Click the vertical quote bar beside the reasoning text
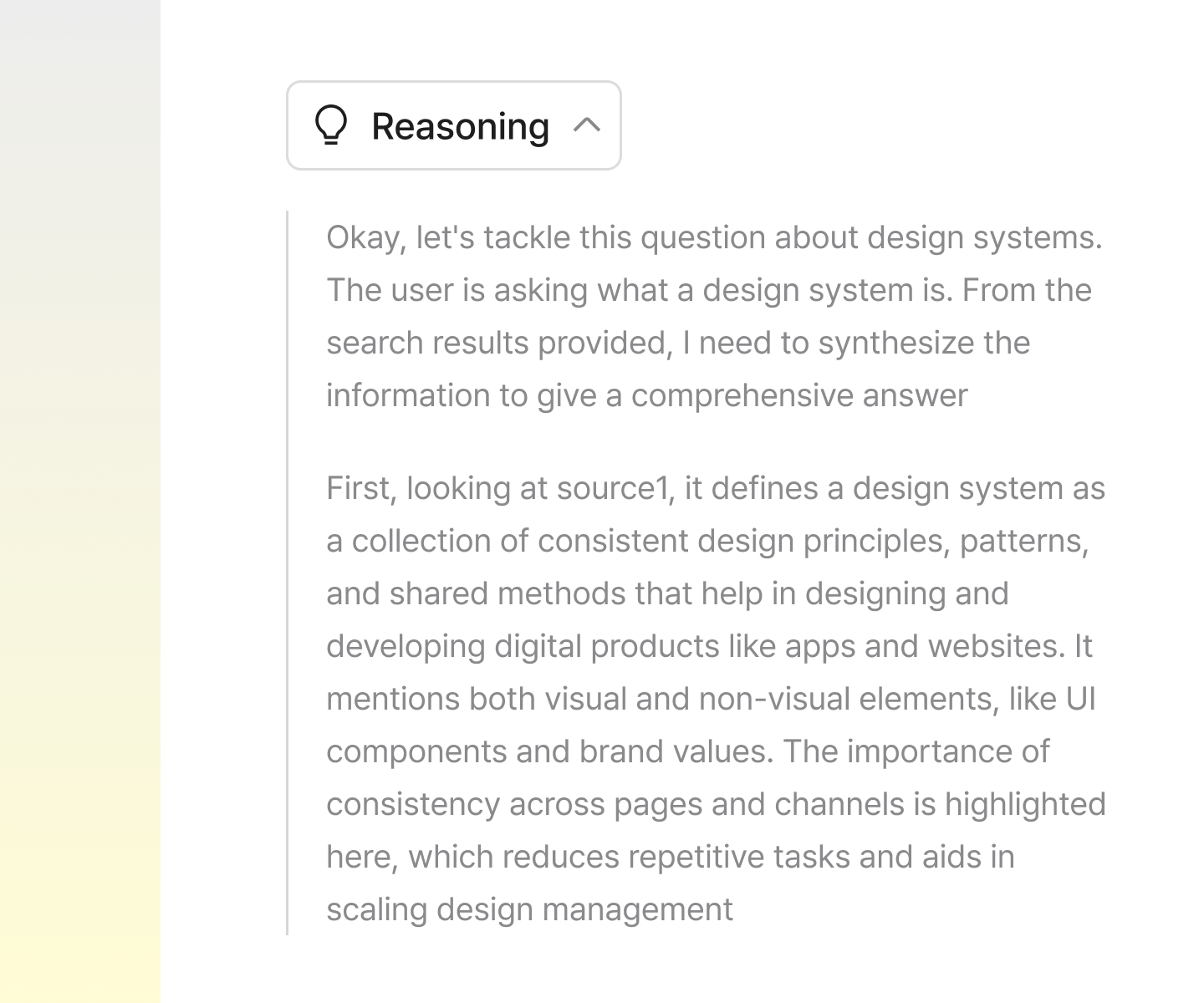The width and height of the screenshot is (1204, 1003). pos(288,573)
